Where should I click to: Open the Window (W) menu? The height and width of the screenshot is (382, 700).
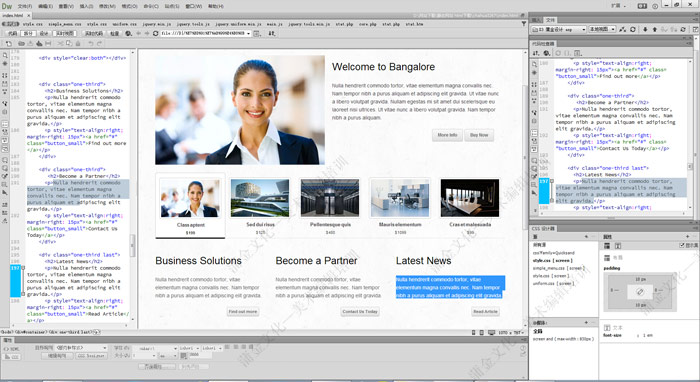click(193, 6)
